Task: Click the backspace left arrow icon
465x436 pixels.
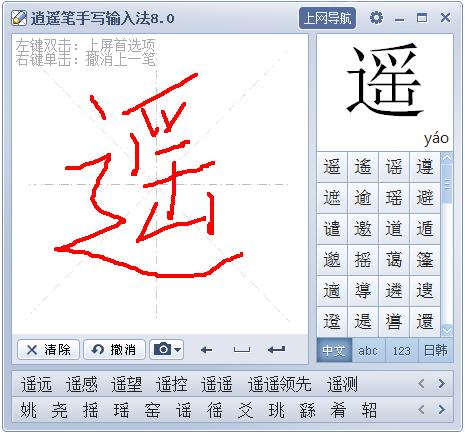Action: 207,350
